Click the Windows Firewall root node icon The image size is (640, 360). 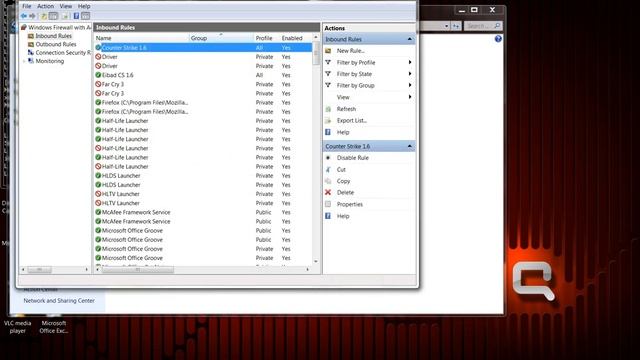pos(24,27)
